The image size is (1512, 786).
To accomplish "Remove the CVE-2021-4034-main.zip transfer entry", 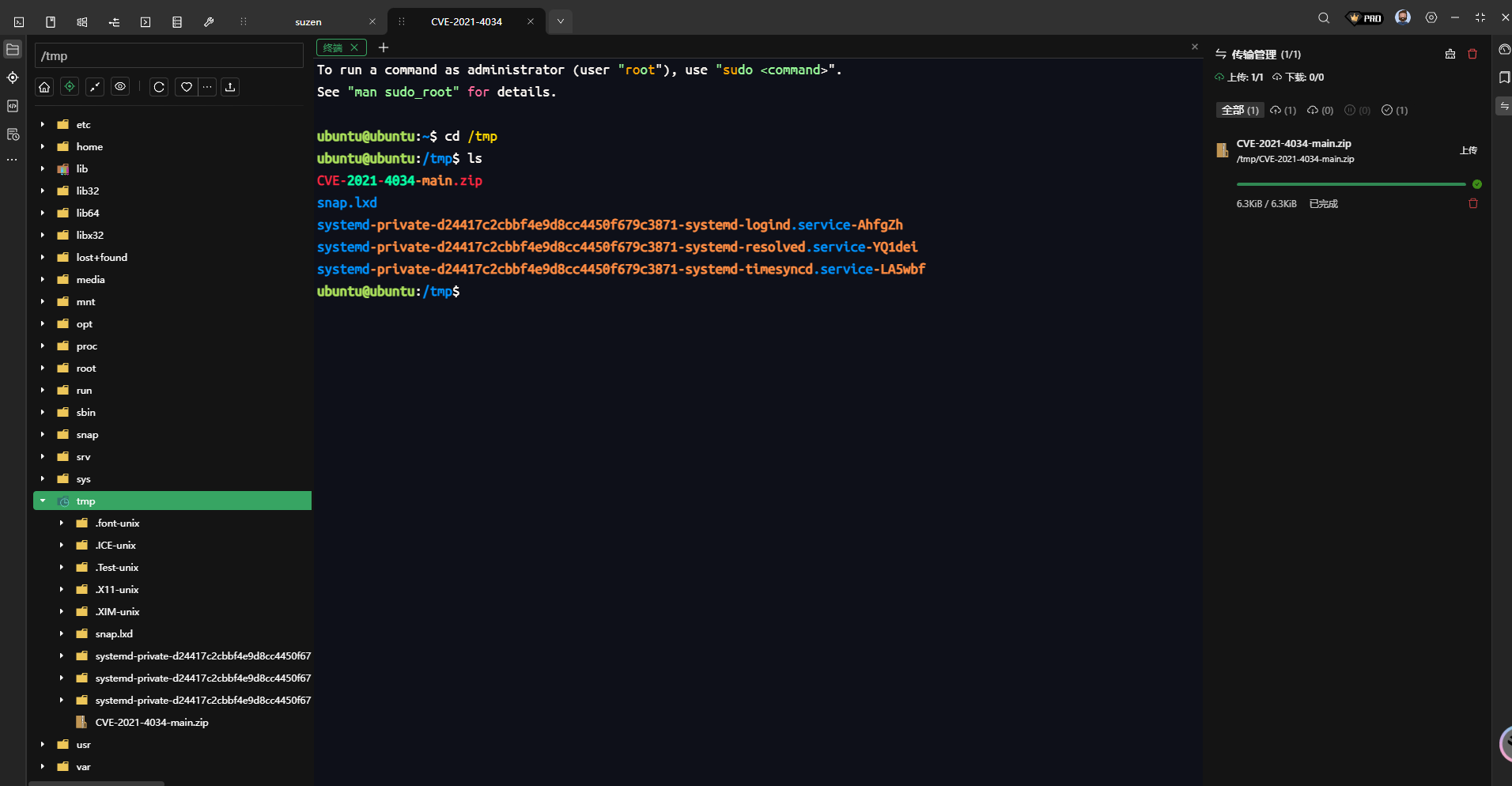I will pos(1472,204).
